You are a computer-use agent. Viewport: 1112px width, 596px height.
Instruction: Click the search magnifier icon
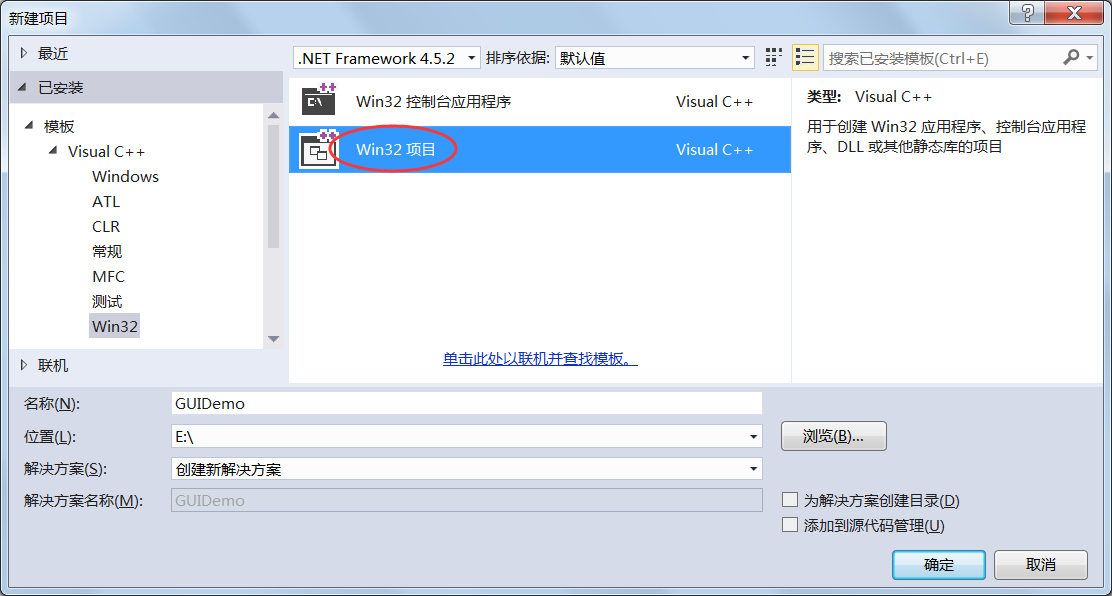click(x=1071, y=58)
